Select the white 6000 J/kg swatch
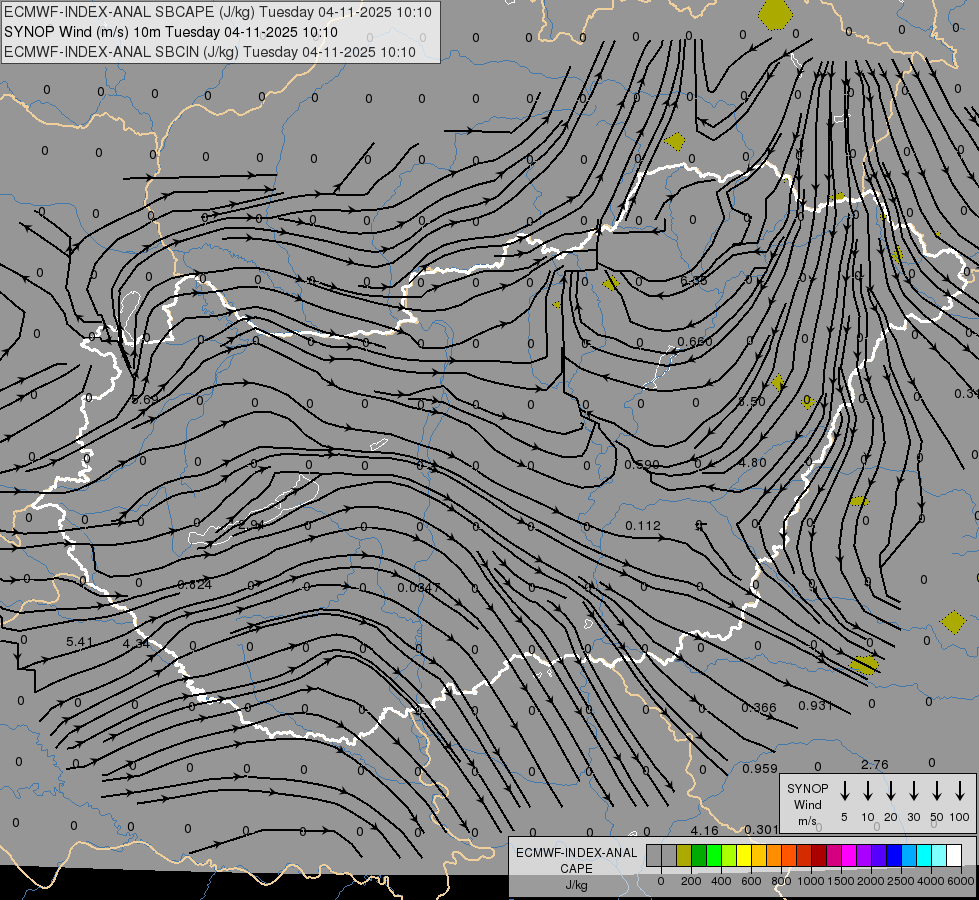979x900 pixels. 953,855
